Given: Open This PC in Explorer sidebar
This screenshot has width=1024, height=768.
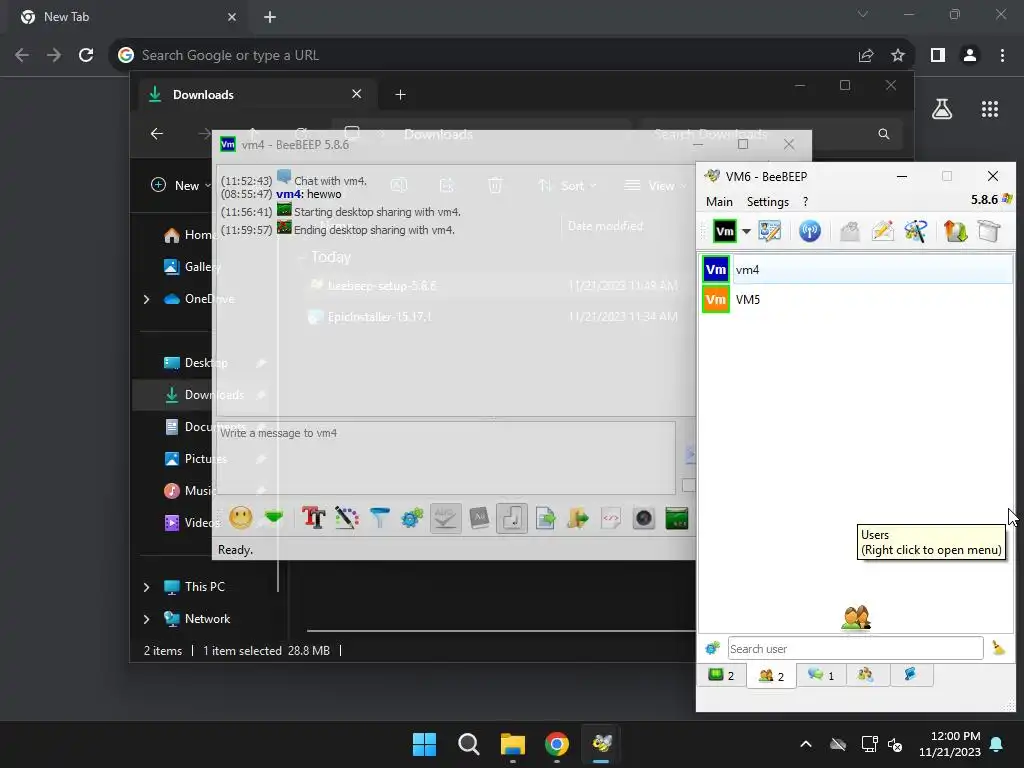Looking at the screenshot, I should (195, 586).
